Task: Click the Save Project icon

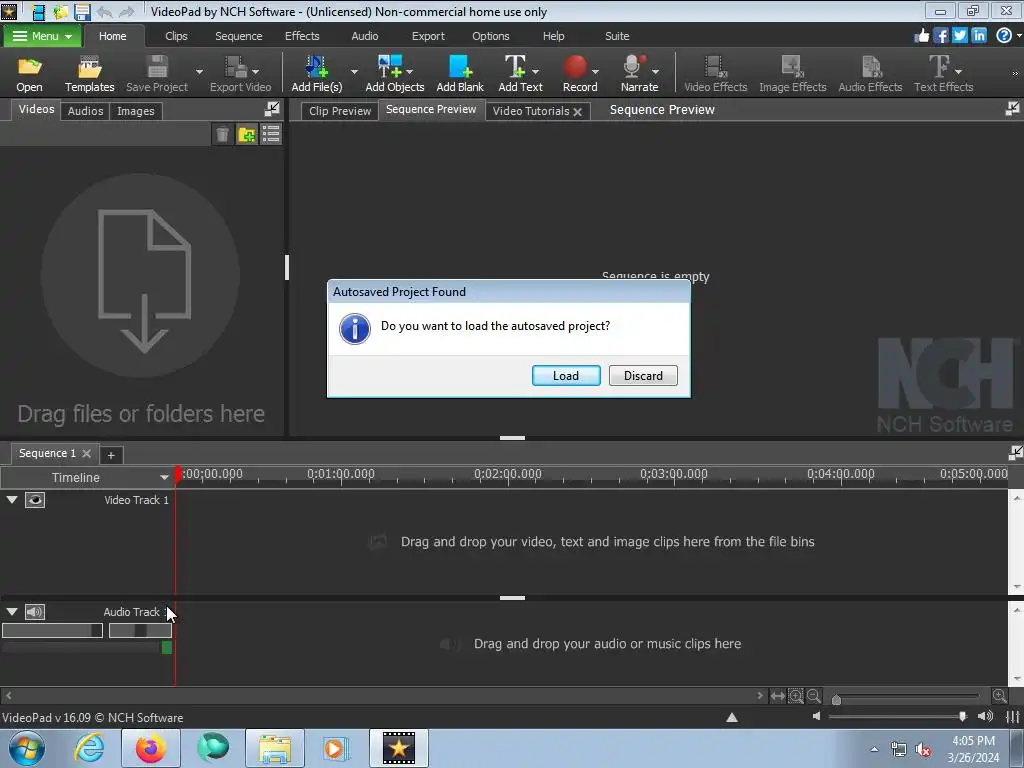Action: [157, 67]
